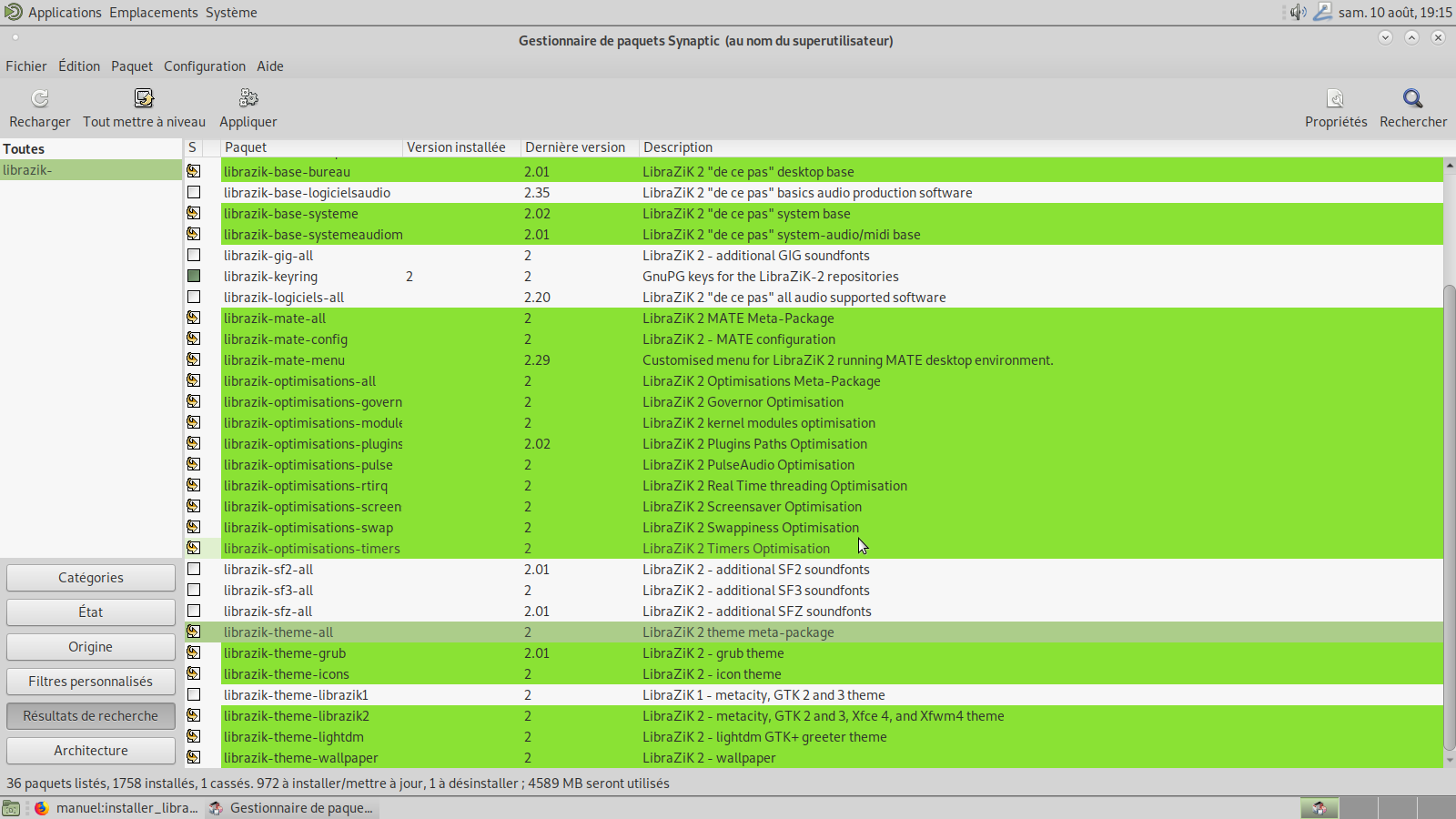Open the Configuration menu
Screen dimensions: 1456x819
pos(205,66)
